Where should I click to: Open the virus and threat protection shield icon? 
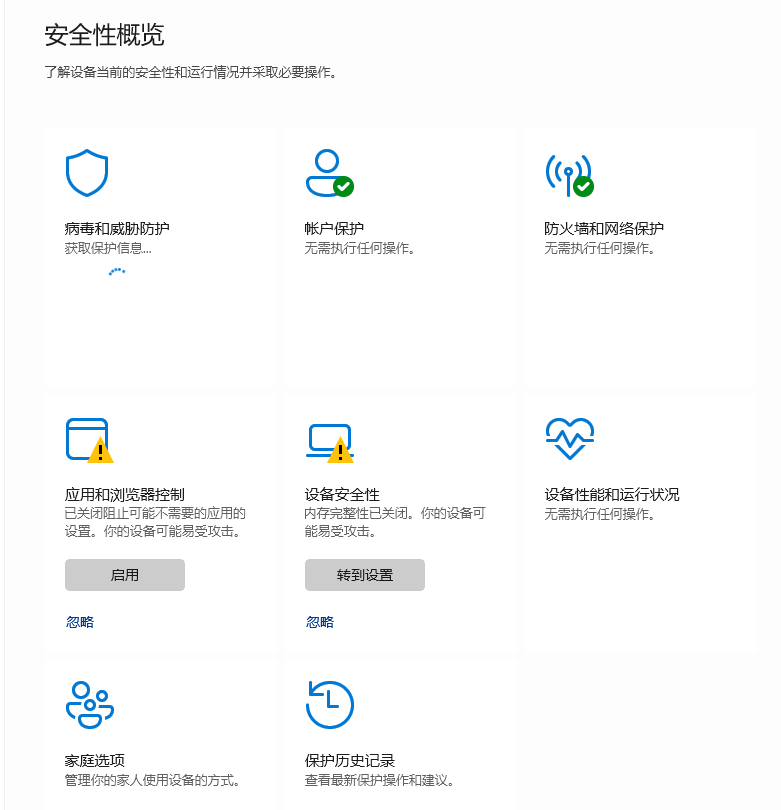click(x=87, y=173)
